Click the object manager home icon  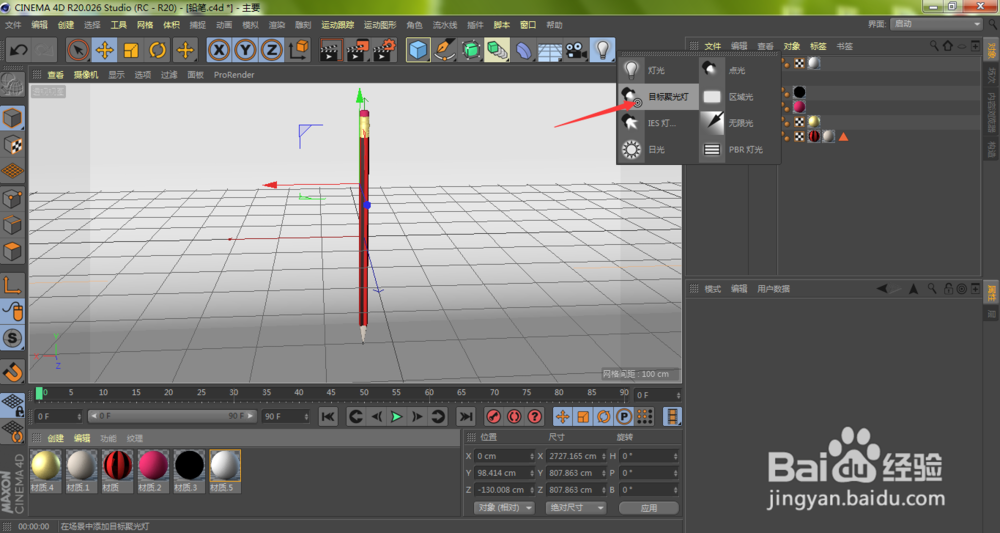pos(948,46)
